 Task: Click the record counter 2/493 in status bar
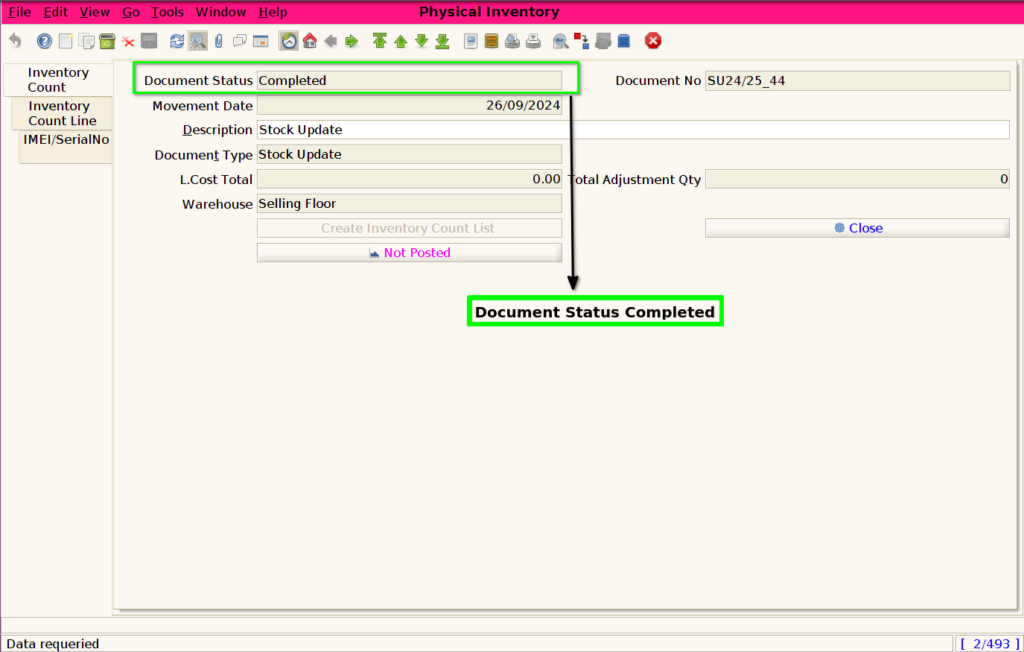click(989, 644)
